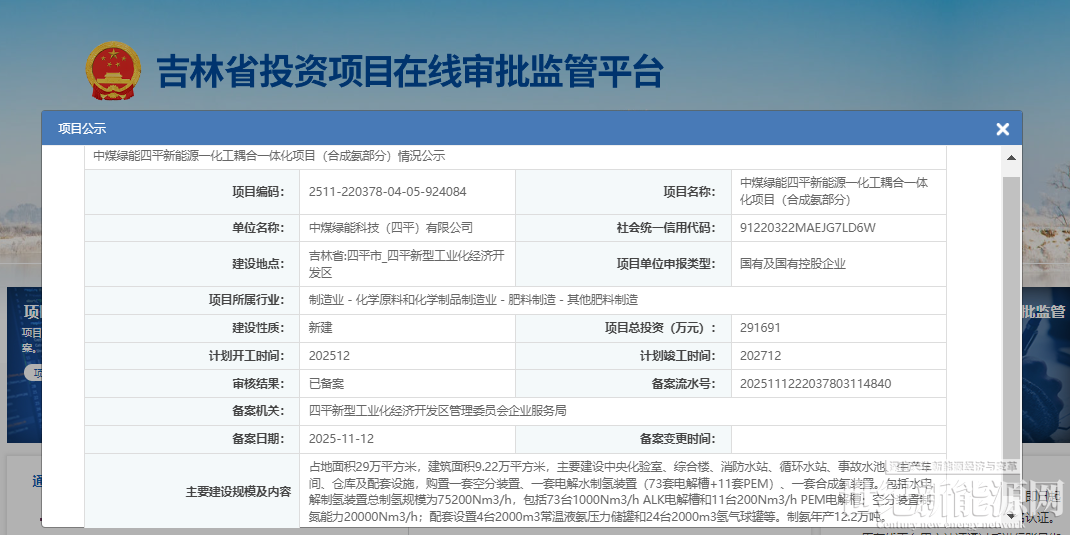1070x535 pixels.
Task: Click the 主要建设规模及内容 label cell
Action: point(192,491)
